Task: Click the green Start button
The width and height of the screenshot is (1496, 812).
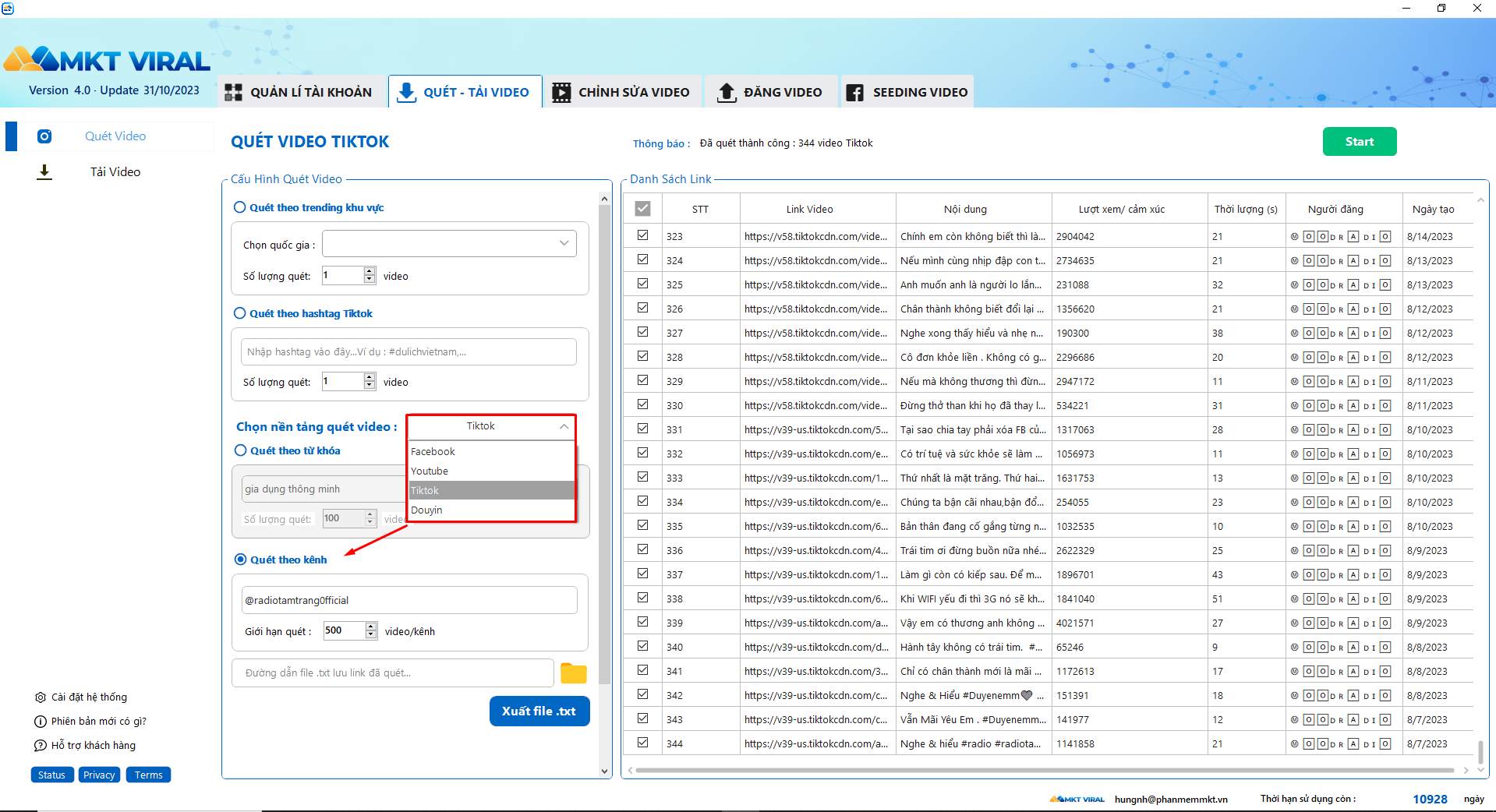Action: tap(1360, 142)
